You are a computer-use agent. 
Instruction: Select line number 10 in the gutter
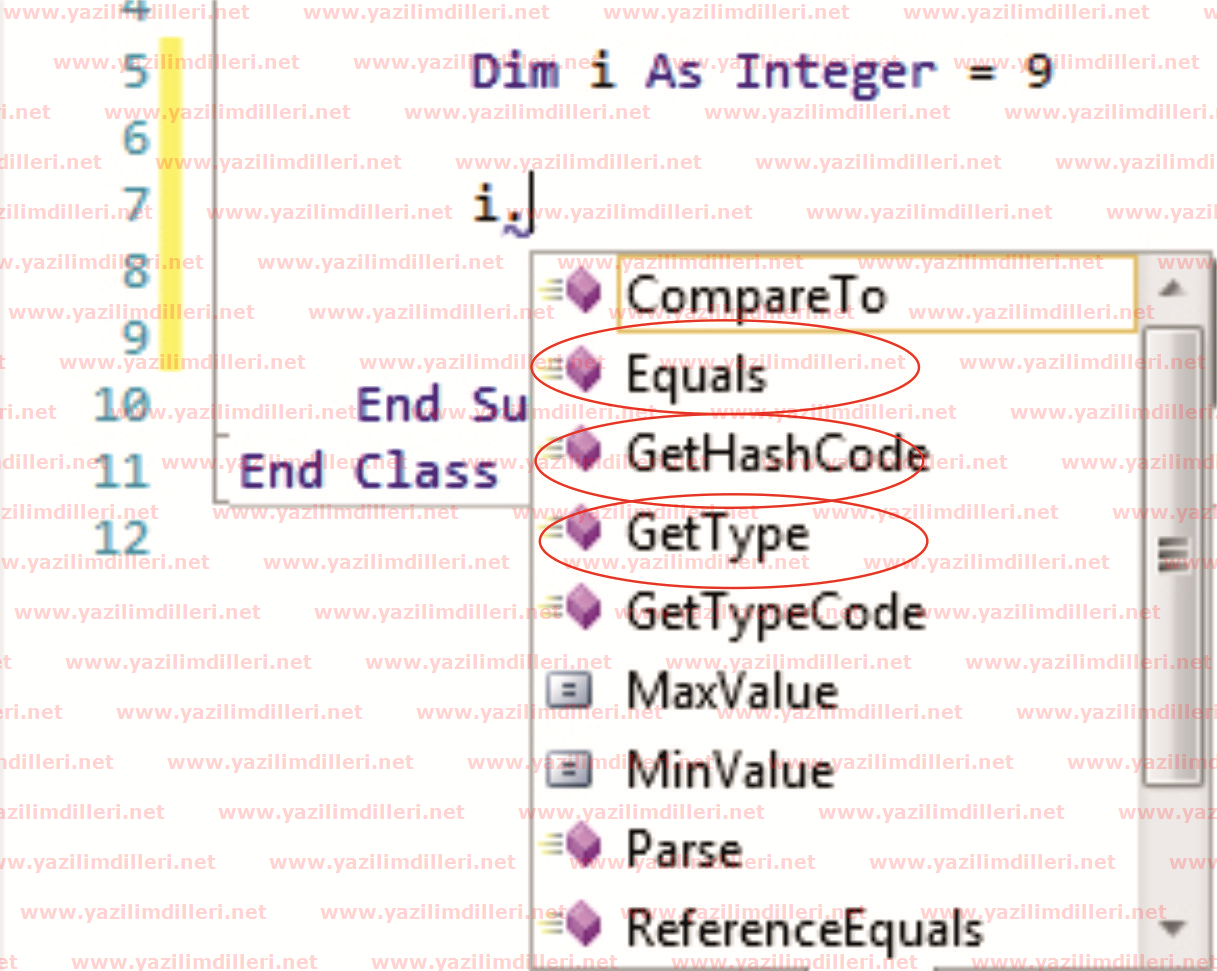[x=121, y=406]
